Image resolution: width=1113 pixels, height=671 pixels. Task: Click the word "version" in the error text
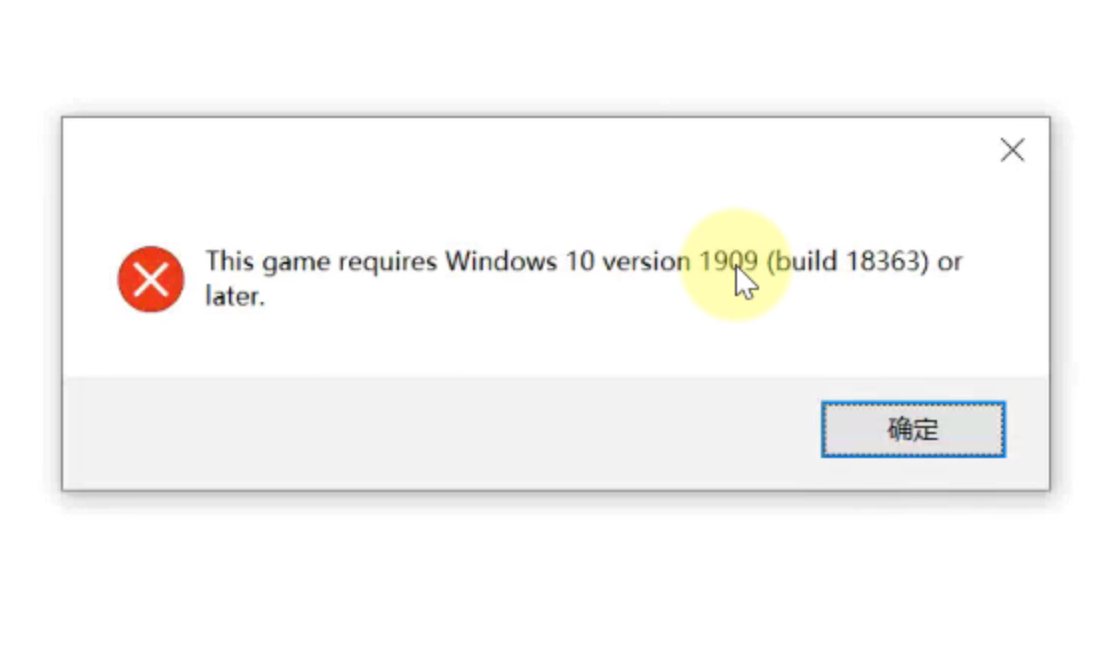[646, 261]
